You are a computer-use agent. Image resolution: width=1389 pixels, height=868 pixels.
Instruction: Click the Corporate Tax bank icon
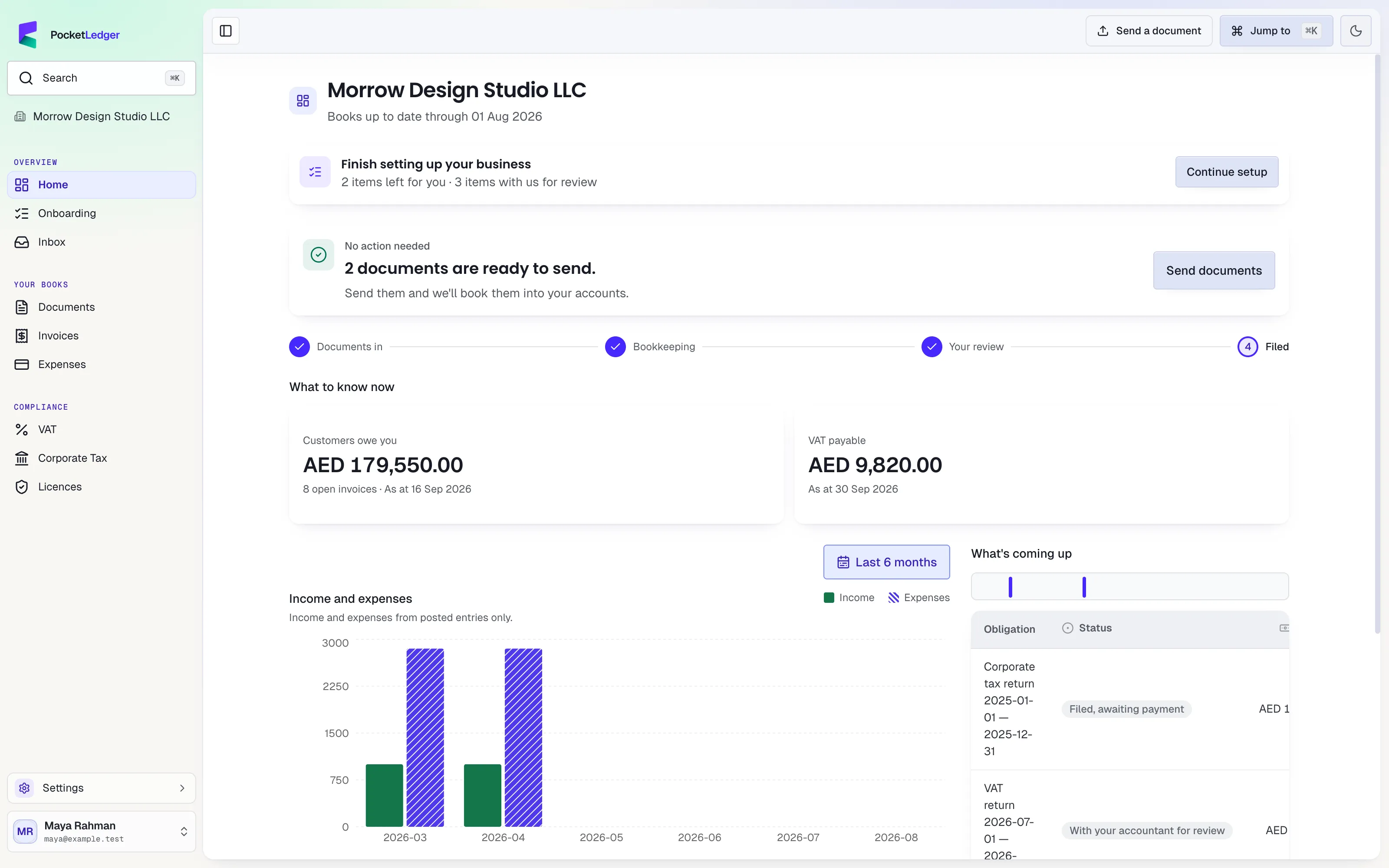pos(22,458)
